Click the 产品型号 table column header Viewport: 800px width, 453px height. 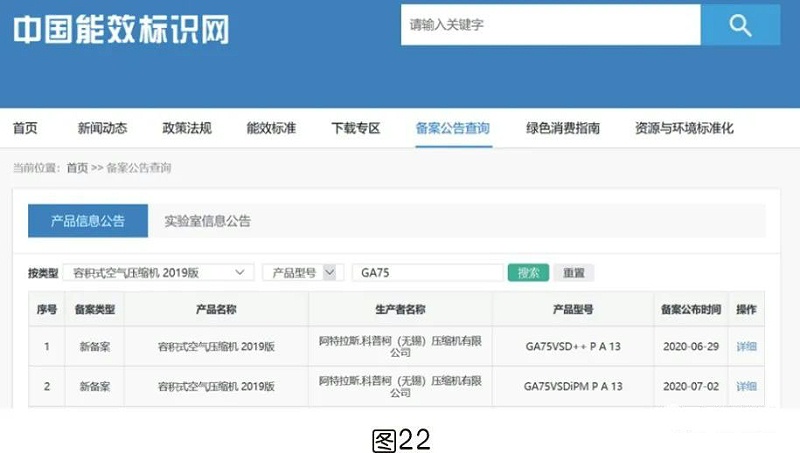pyautogui.click(x=573, y=309)
